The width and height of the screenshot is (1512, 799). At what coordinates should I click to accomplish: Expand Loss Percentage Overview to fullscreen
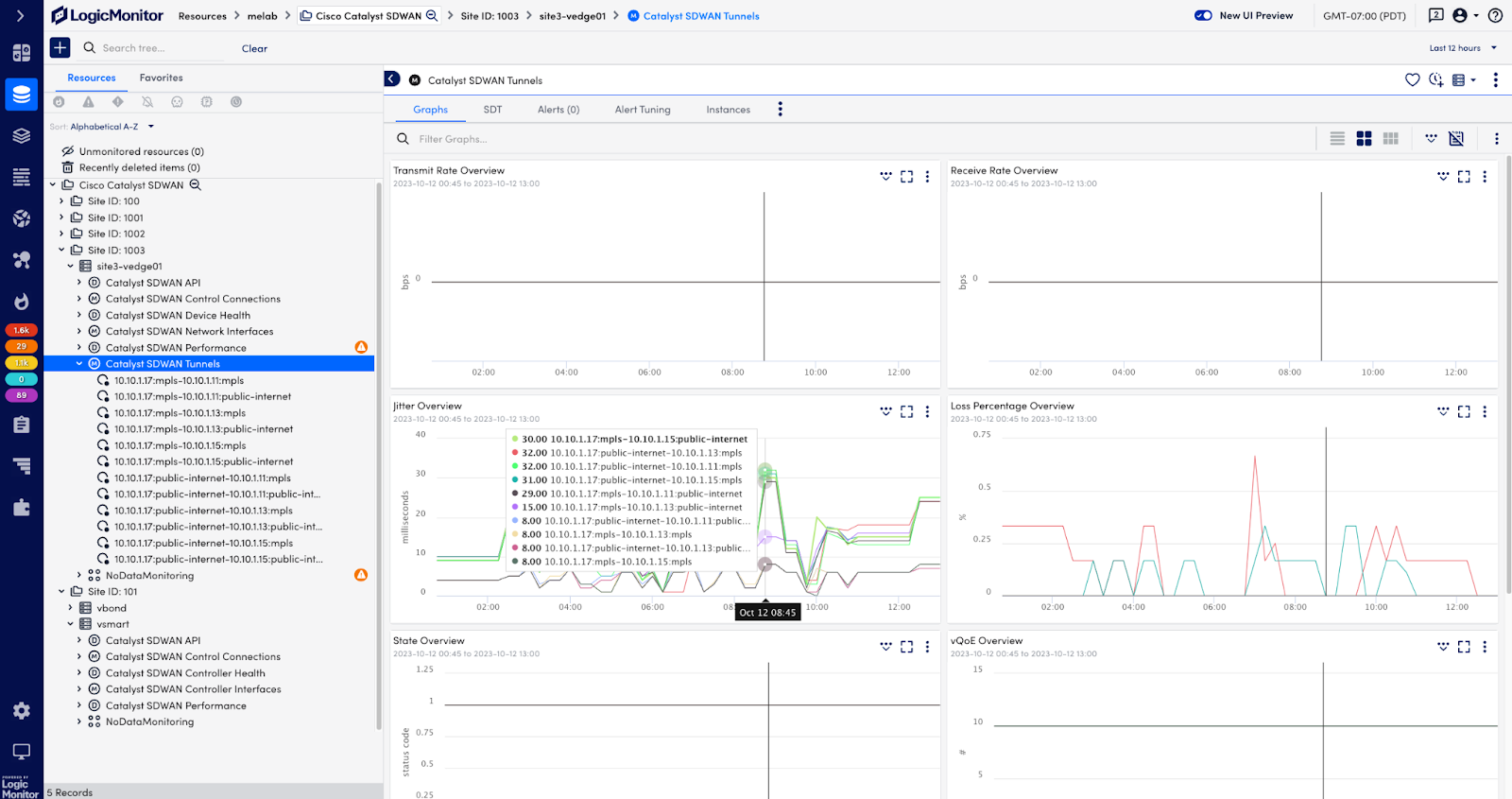click(x=1464, y=411)
